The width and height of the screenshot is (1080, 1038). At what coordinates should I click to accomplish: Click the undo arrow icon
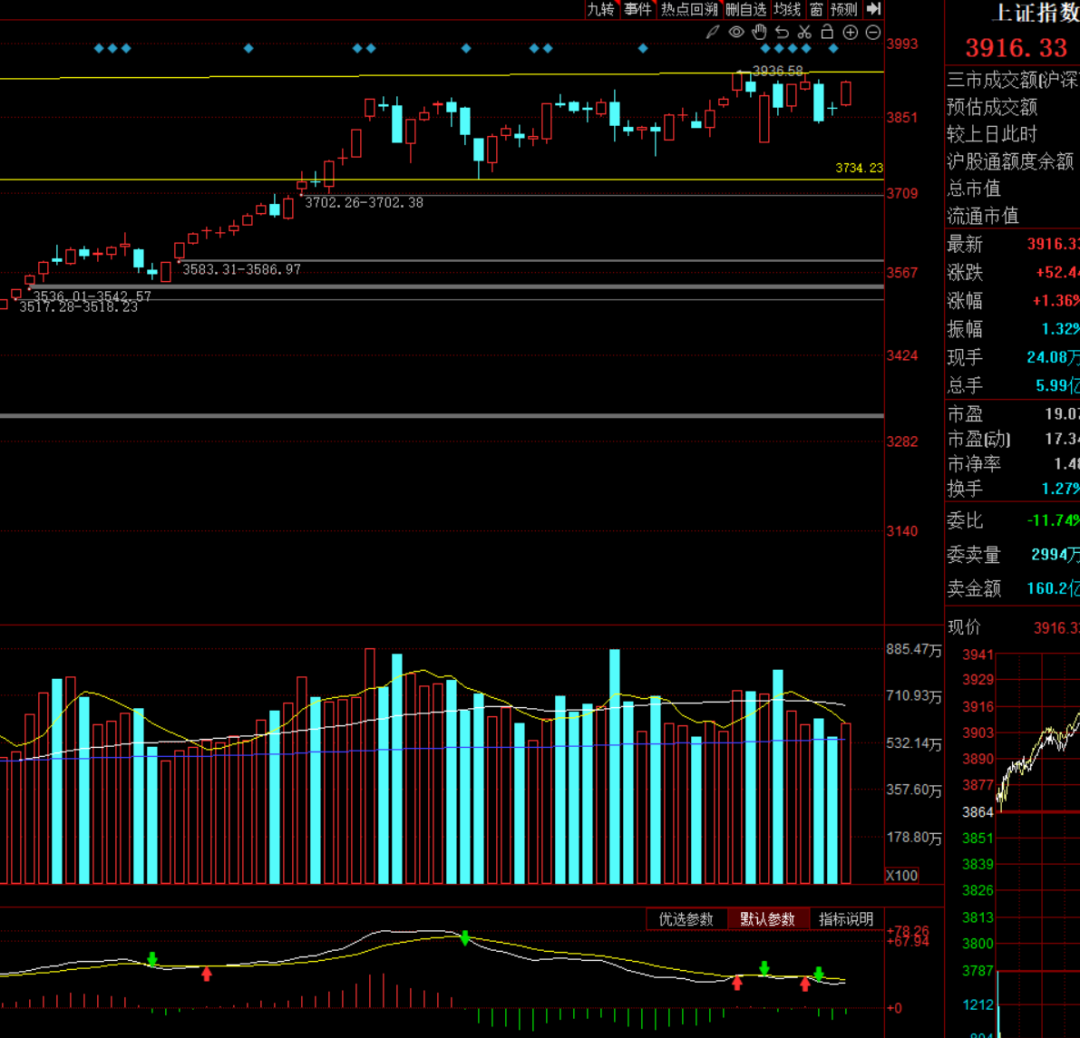782,32
